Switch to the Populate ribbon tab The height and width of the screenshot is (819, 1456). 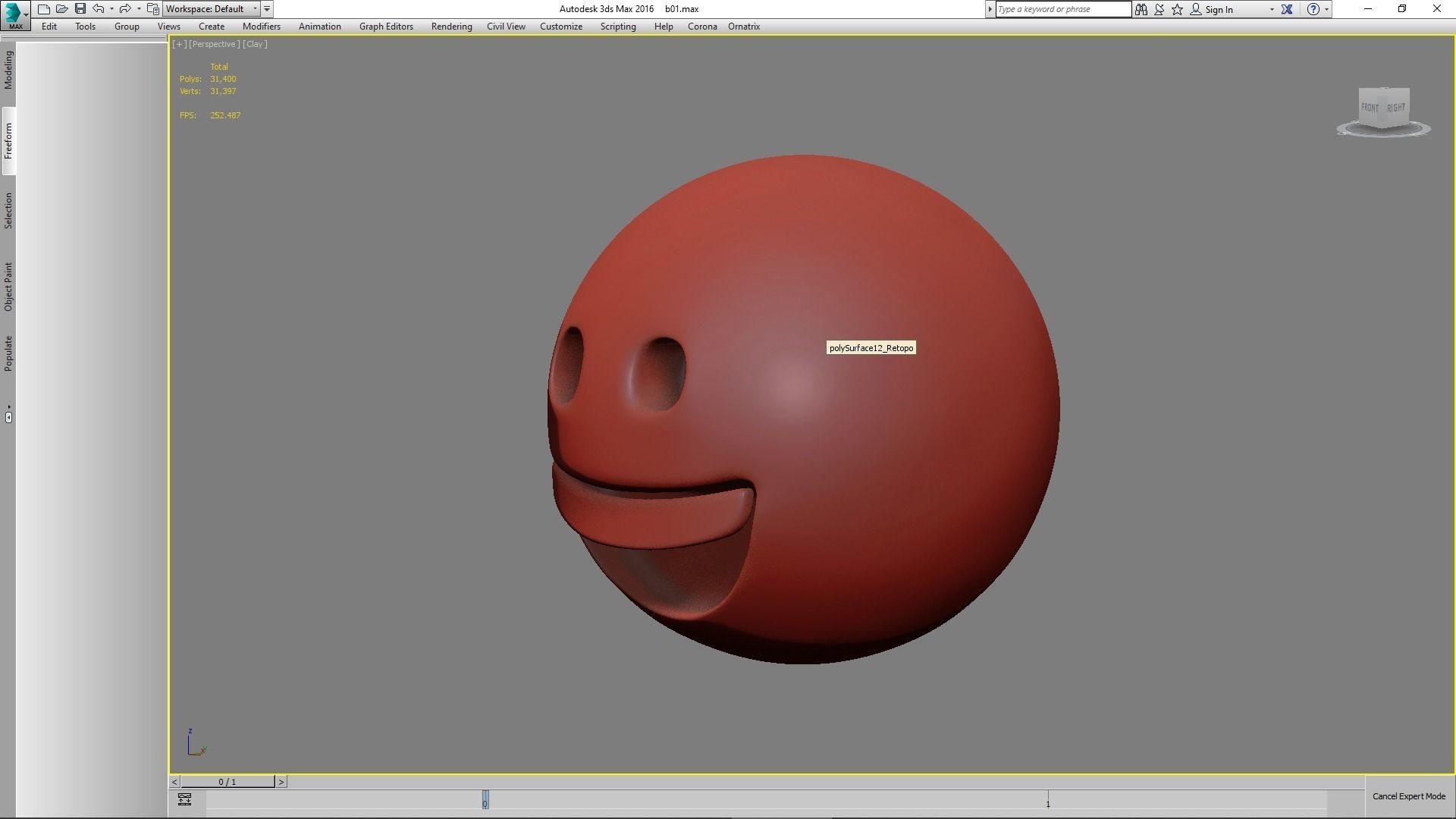click(x=8, y=353)
